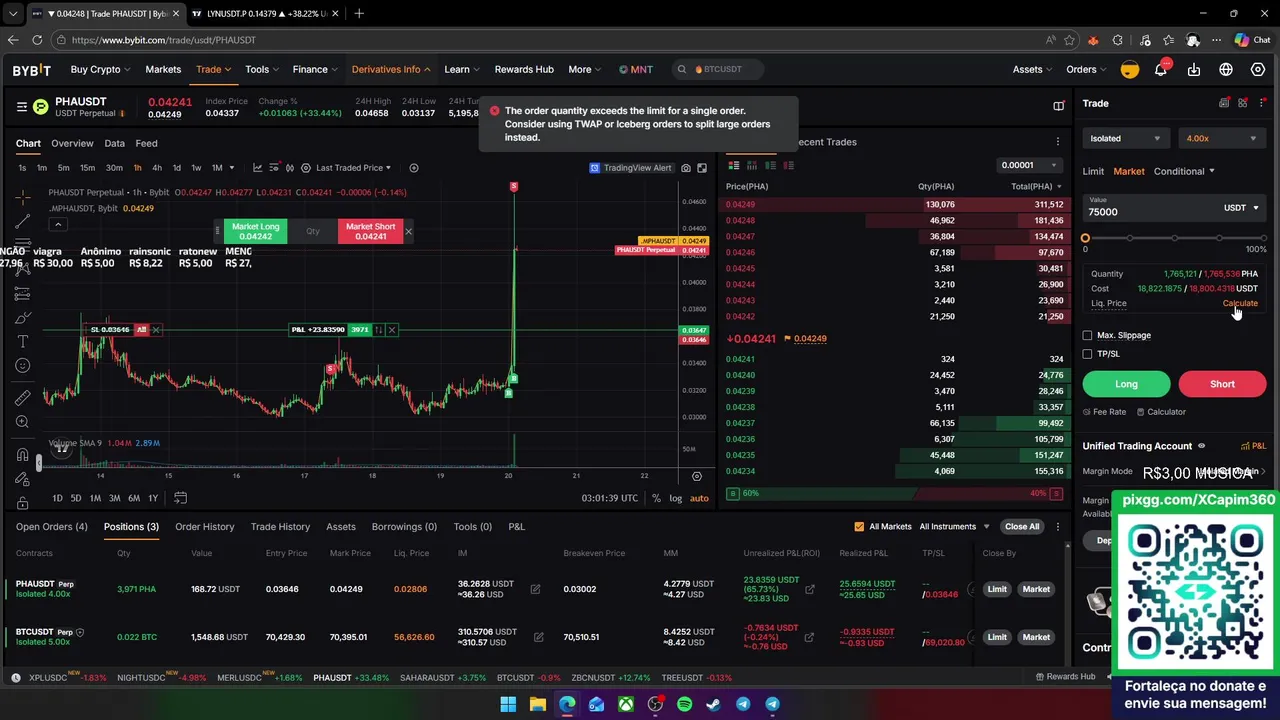Open the hamburger menu next to PHAUSDT
The width and height of the screenshot is (1280, 720).
(21, 106)
